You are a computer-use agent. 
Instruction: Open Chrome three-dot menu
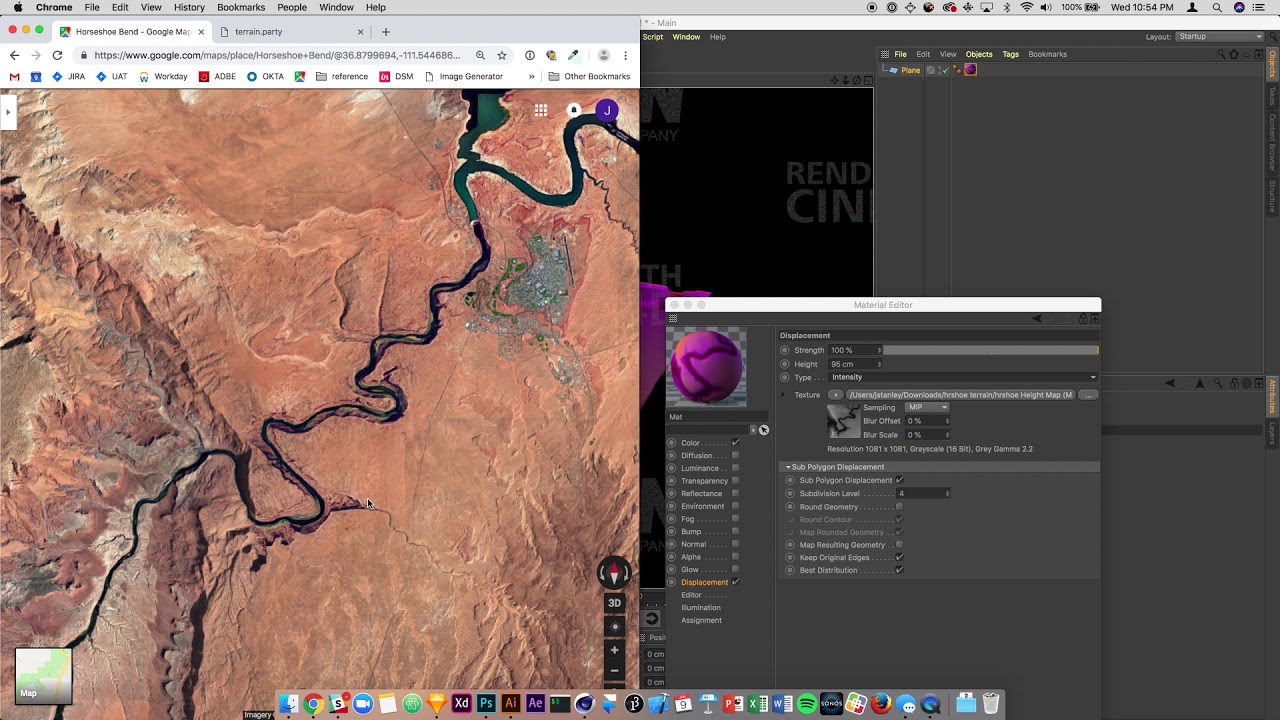(x=626, y=55)
